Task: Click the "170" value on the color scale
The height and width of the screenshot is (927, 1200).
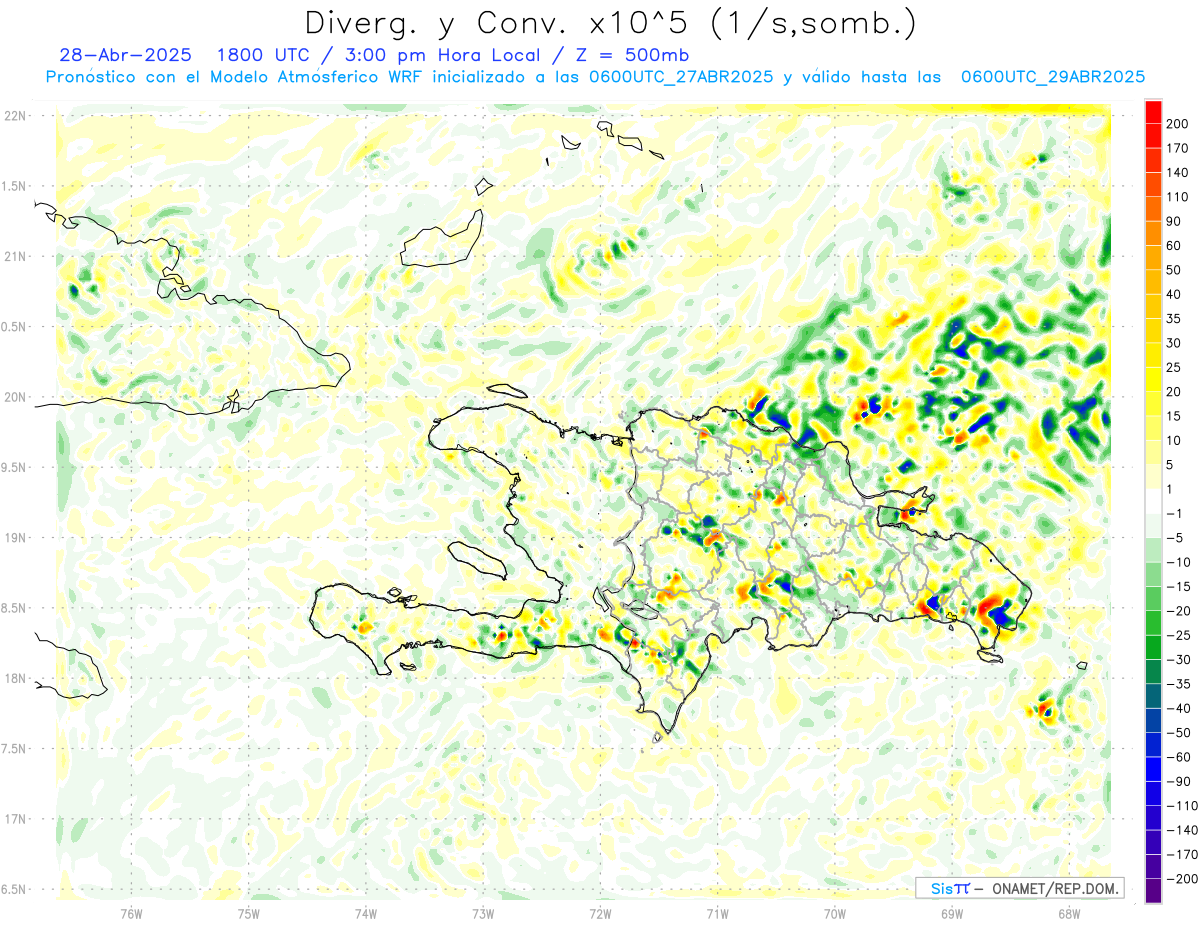Action: [x=1177, y=148]
